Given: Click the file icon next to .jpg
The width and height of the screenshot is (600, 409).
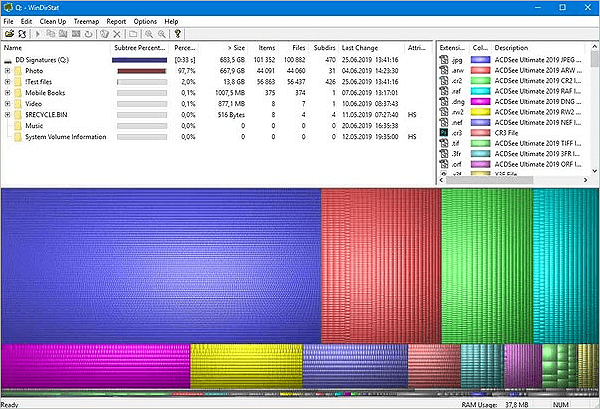Looking at the screenshot, I should (444, 59).
